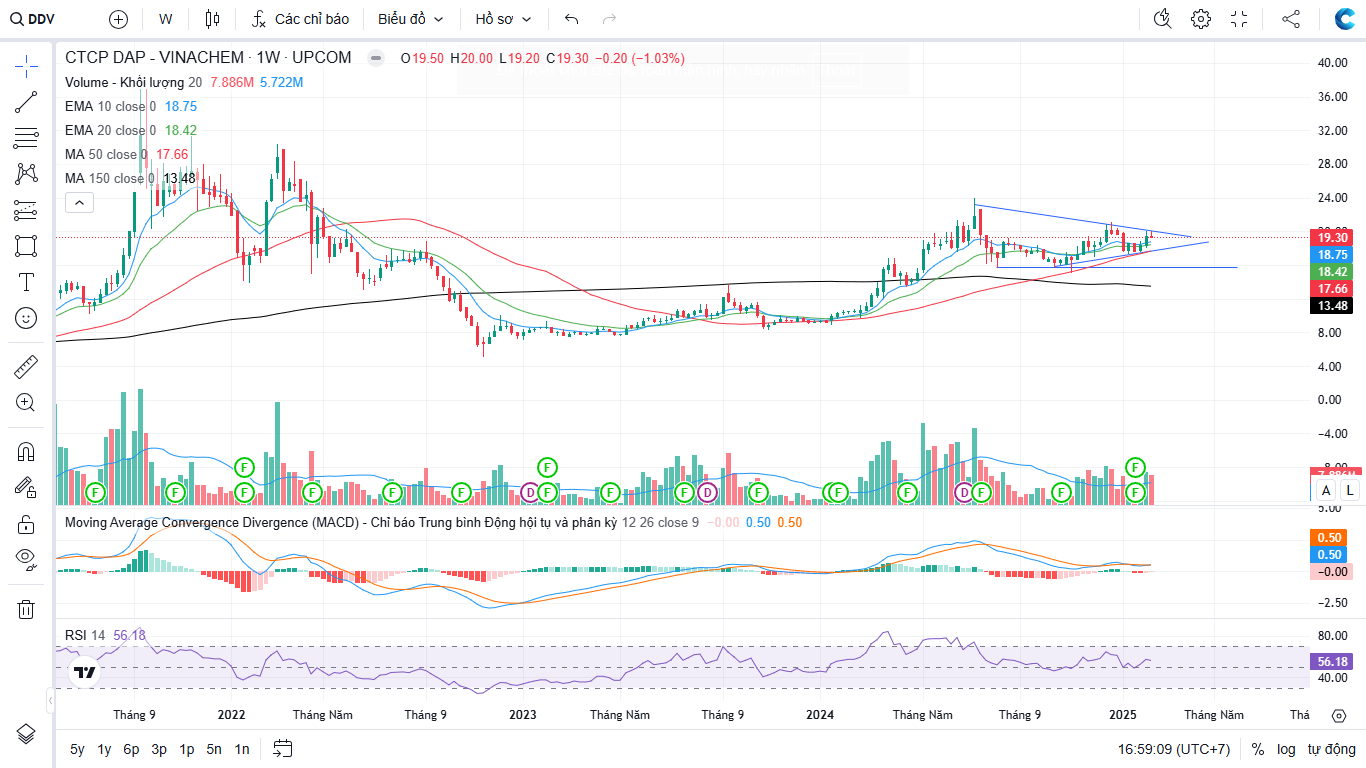1366x768 pixels.
Task: Select the ruler measure tool
Action: (x=26, y=367)
